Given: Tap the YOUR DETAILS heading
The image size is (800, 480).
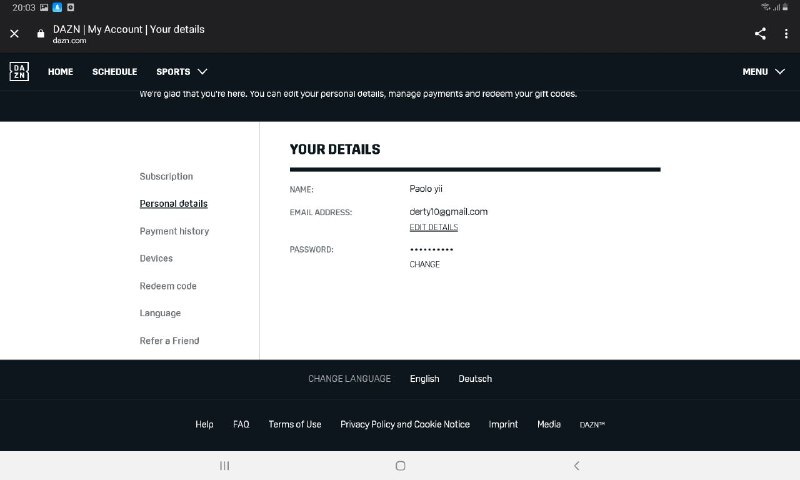Looking at the screenshot, I should pos(335,149).
